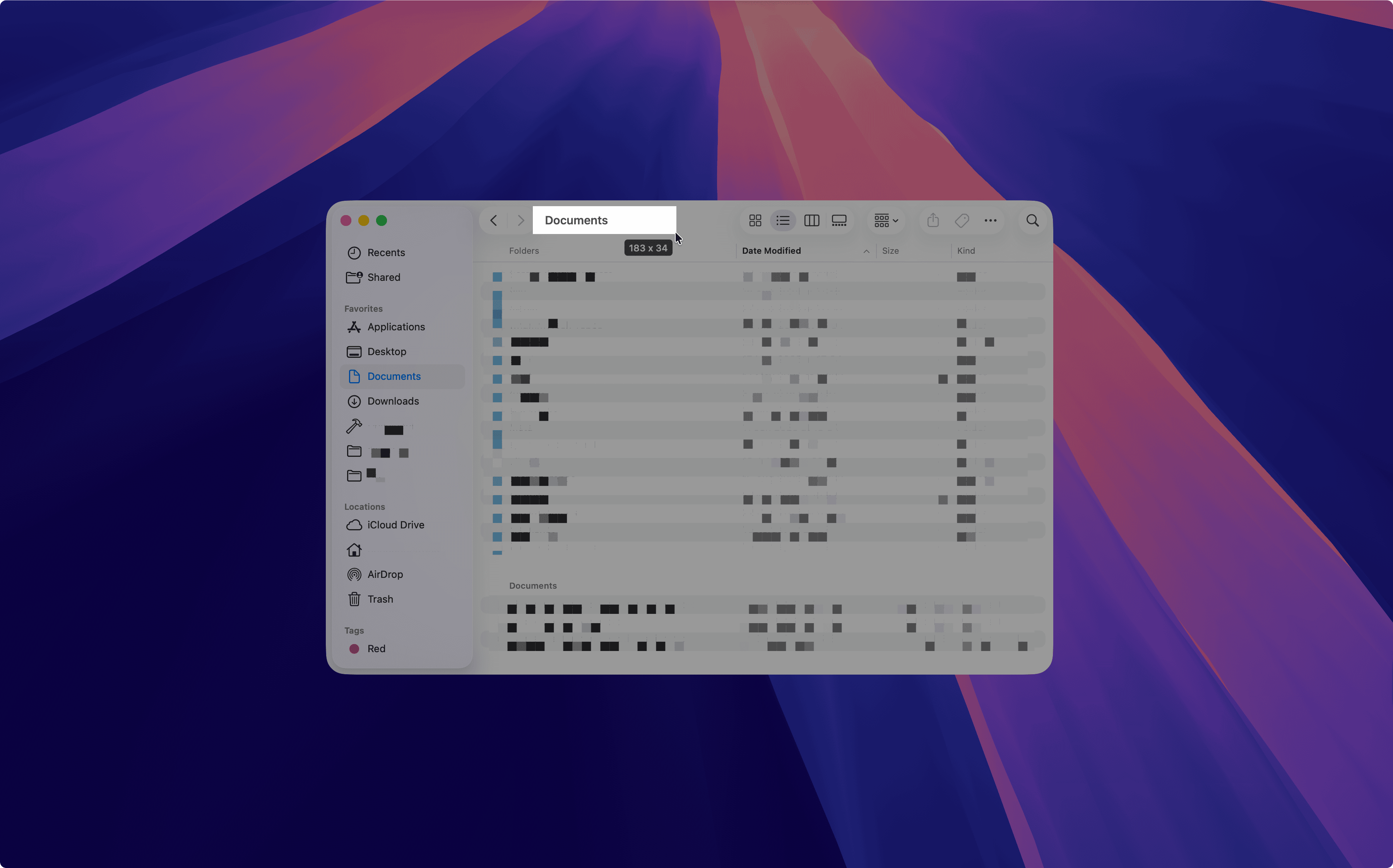Select the Red tag
This screenshot has height=868, width=1393.
point(376,649)
